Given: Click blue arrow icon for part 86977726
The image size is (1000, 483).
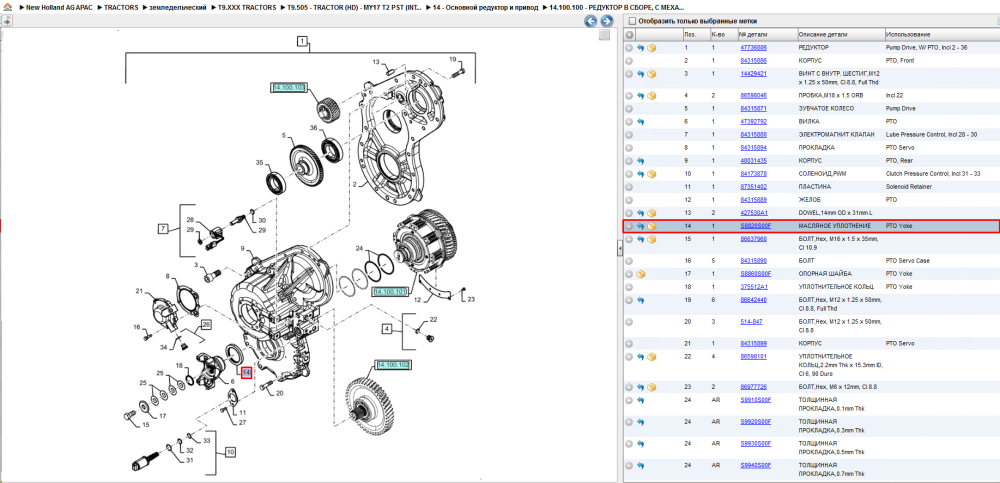Looking at the screenshot, I should coord(641,387).
